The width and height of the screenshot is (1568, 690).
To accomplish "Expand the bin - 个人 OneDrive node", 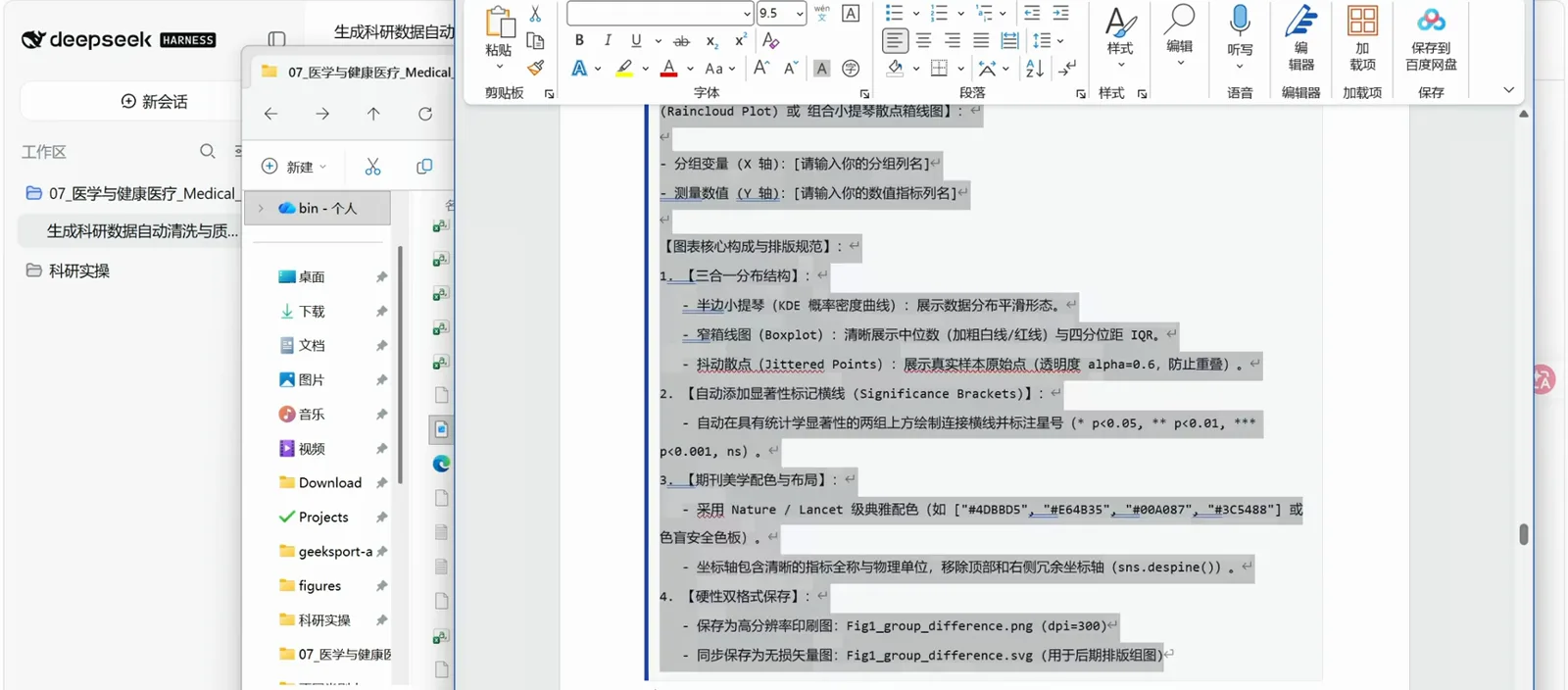I will (261, 208).
